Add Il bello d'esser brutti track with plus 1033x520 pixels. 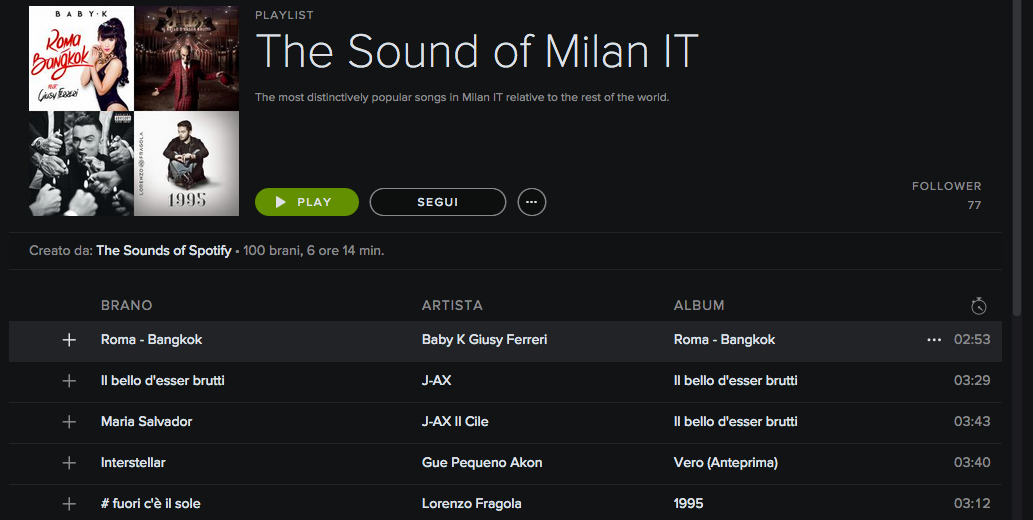(69, 381)
